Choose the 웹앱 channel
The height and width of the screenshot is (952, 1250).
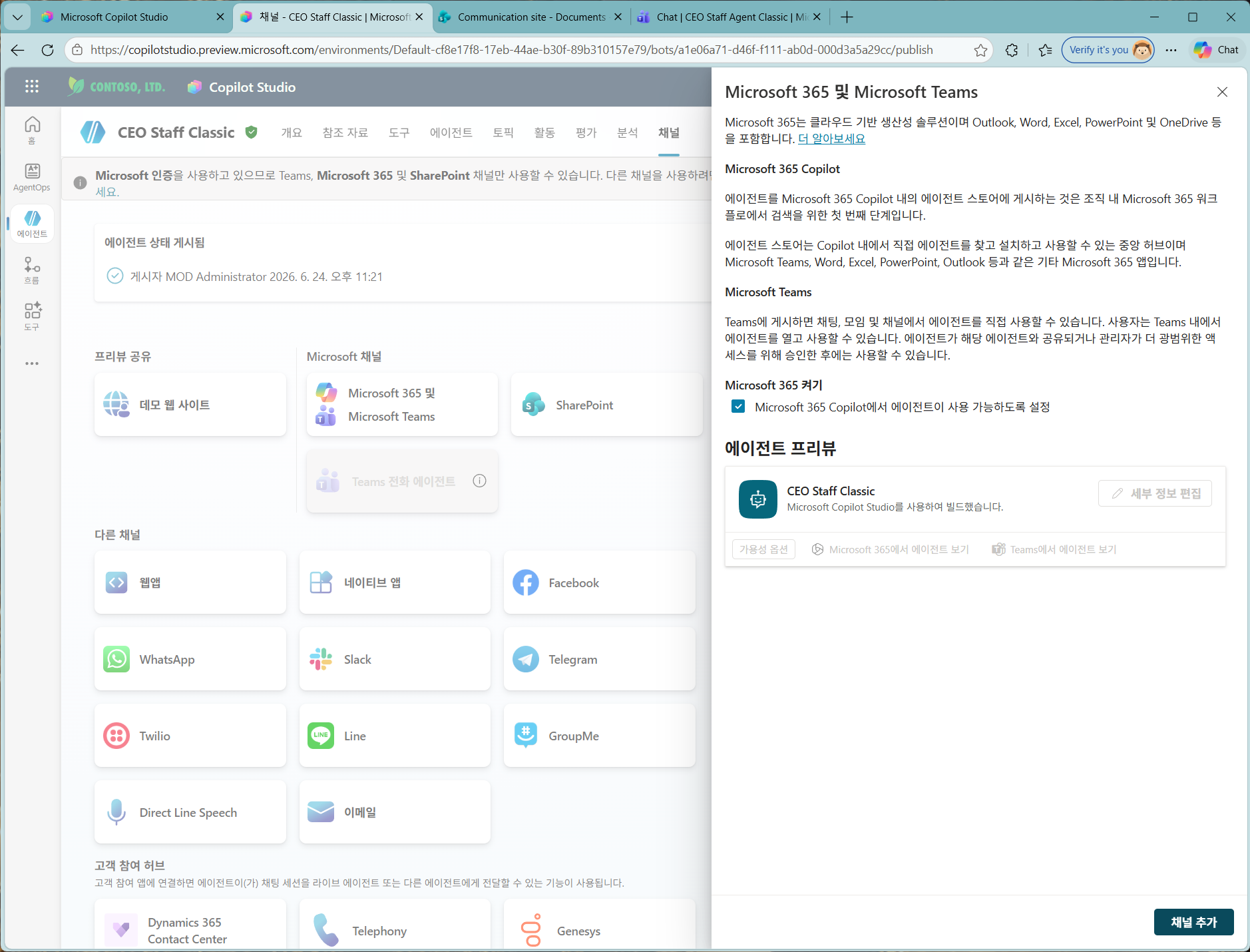(x=190, y=583)
